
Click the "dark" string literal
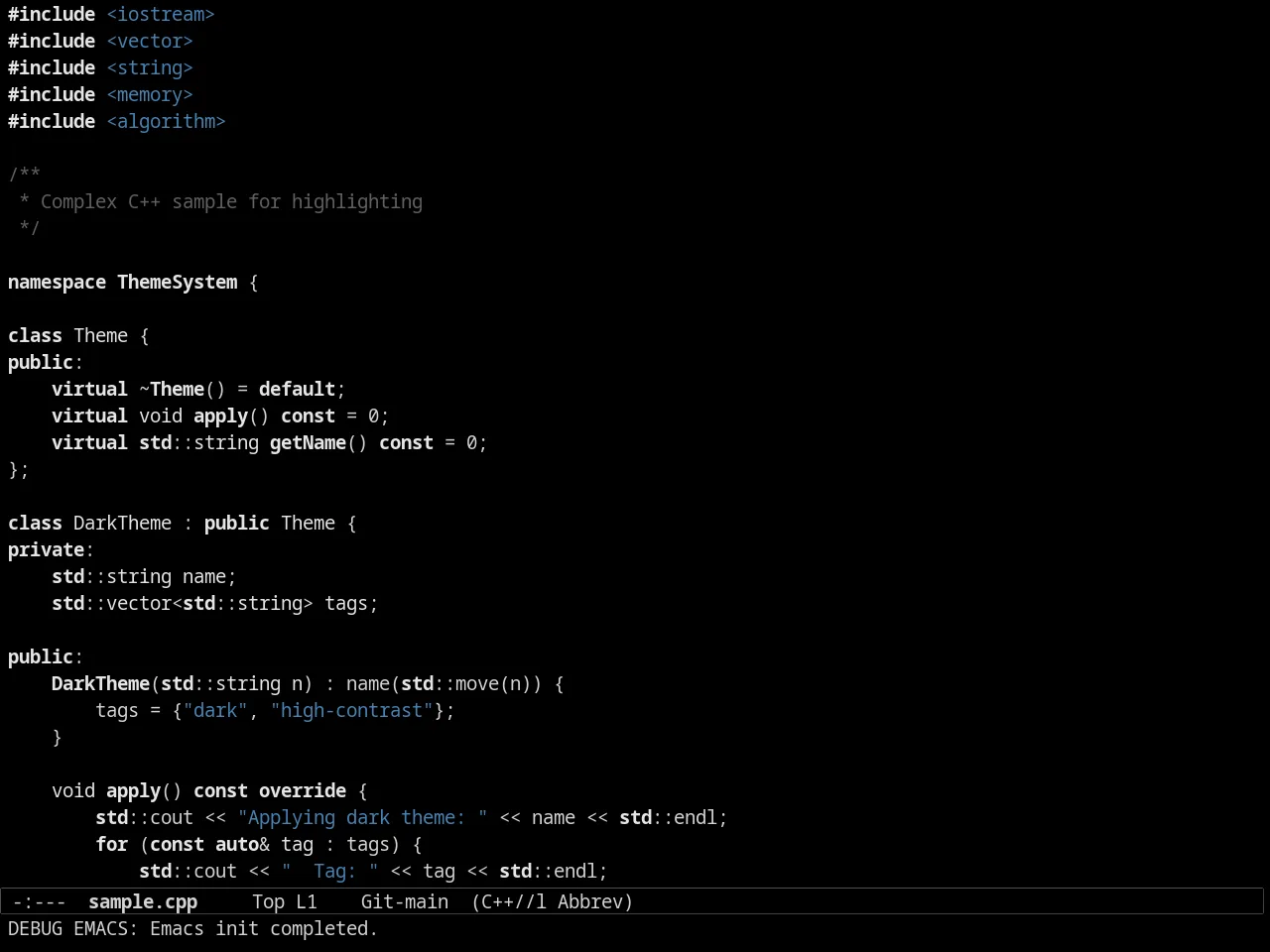pos(215,710)
